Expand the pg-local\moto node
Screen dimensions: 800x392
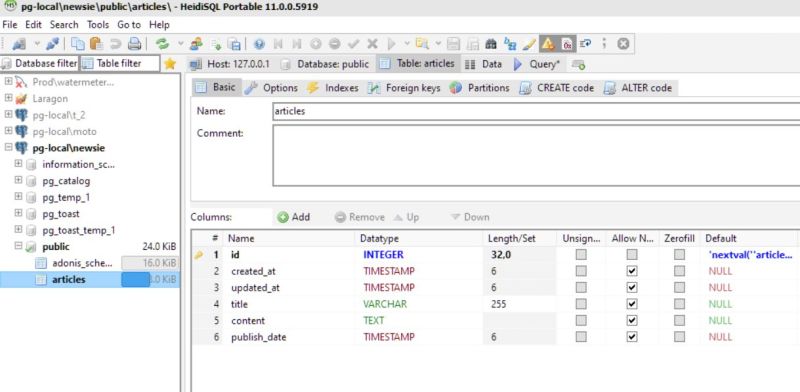point(8,131)
